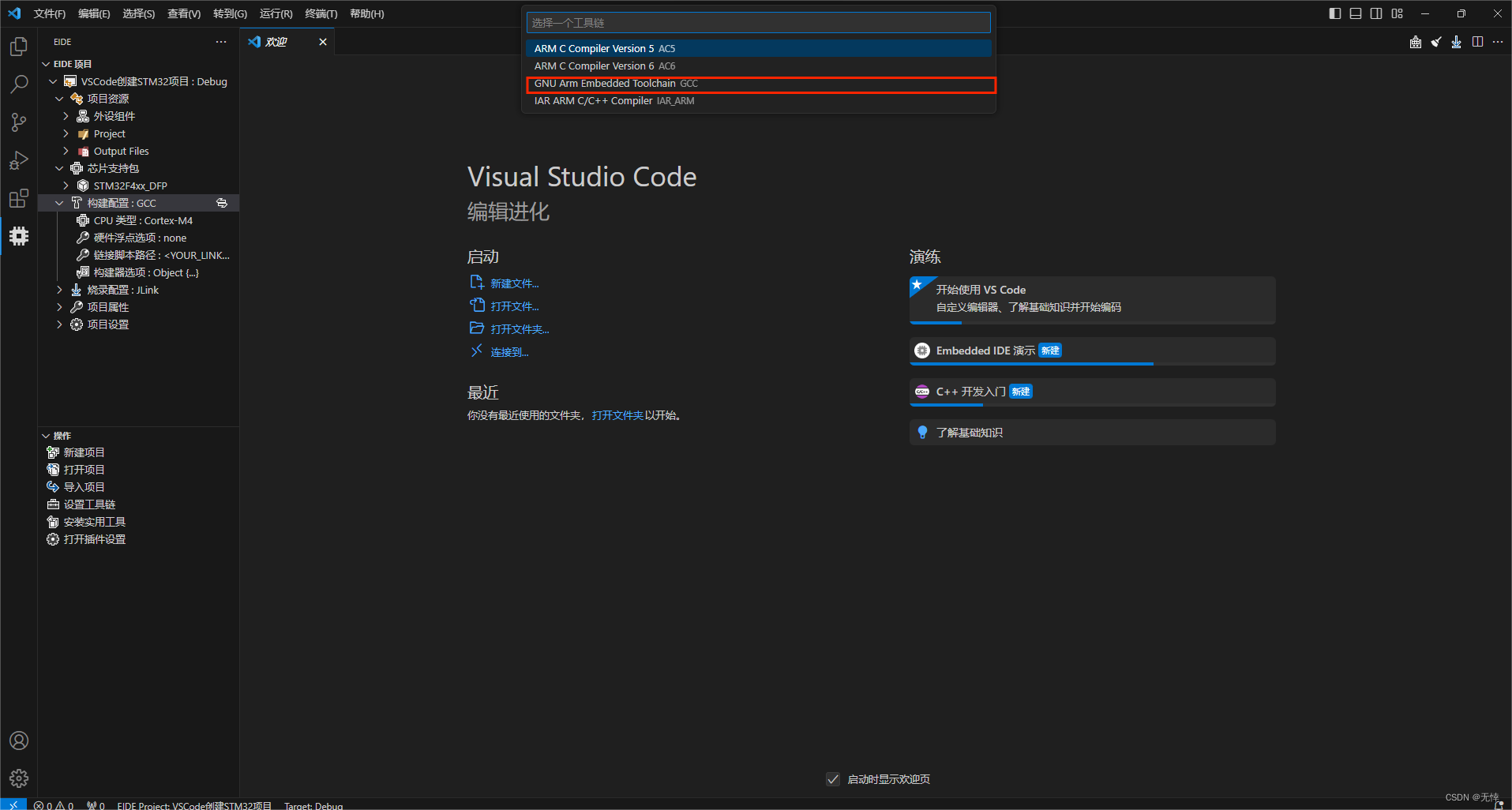
Task: Click the flash download icon in editor toolbar
Action: tap(1457, 42)
